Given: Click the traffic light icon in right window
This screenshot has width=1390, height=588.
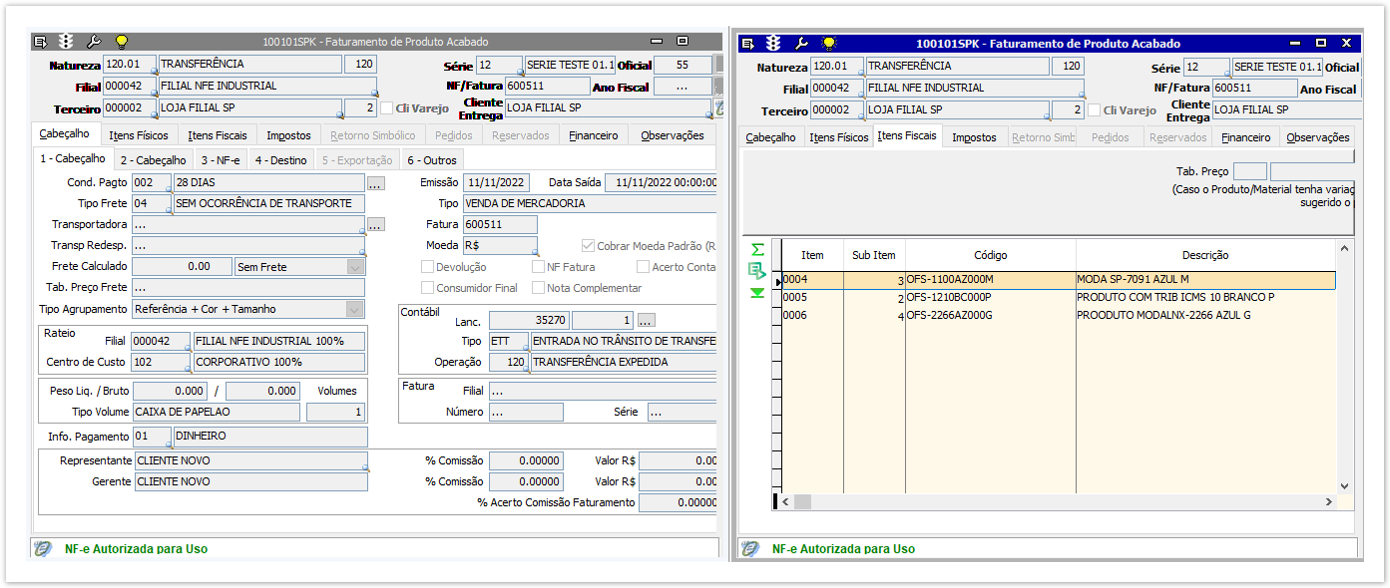Looking at the screenshot, I should pyautogui.click(x=773, y=44).
